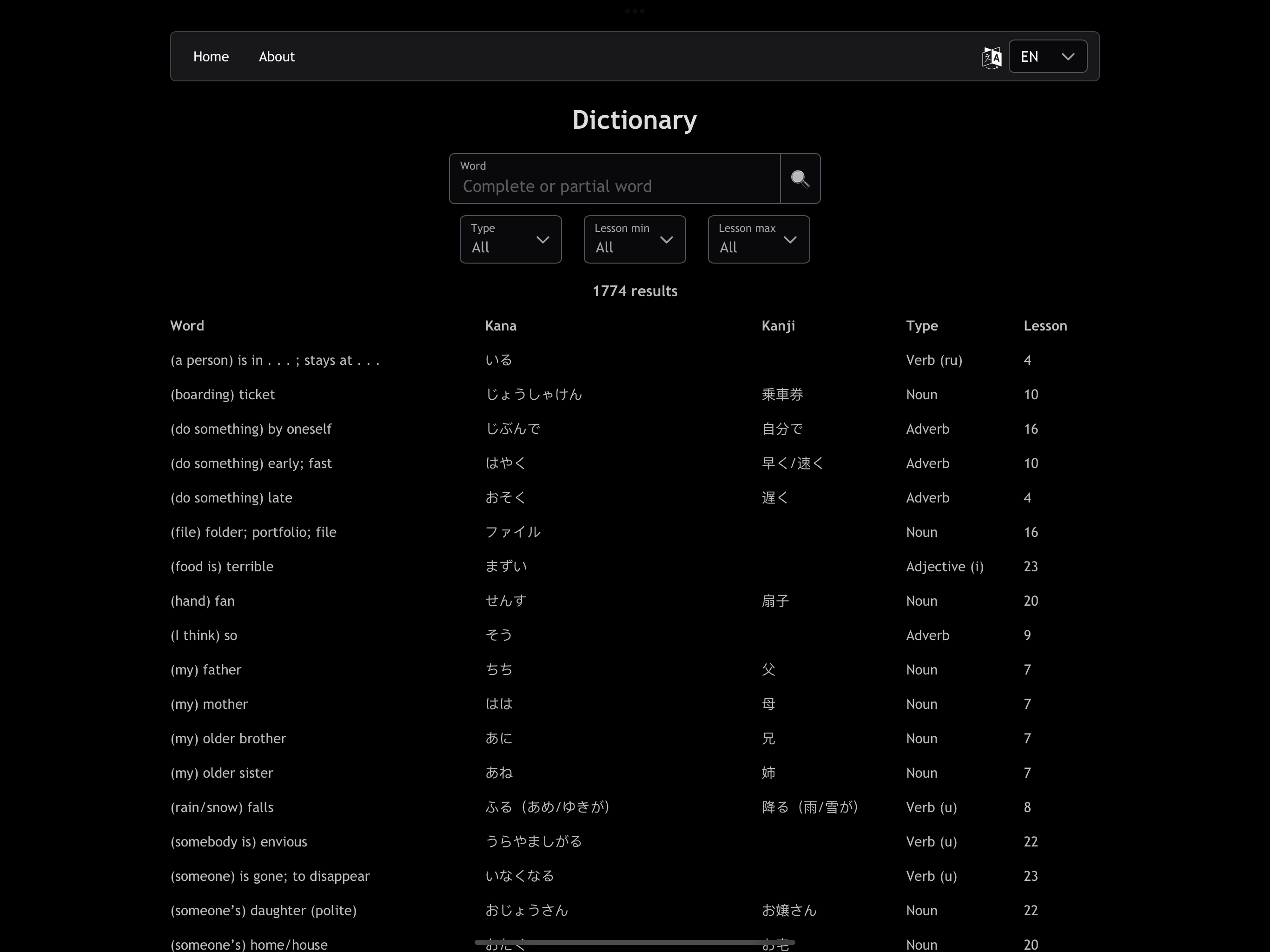Click the '(hand) fan' word row
This screenshot has height=952, width=1270.
202,601
